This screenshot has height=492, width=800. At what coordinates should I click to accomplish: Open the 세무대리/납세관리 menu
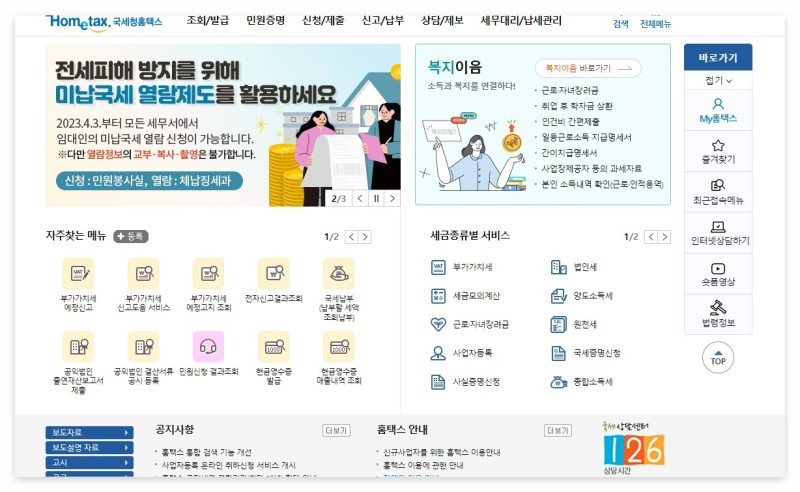(521, 20)
